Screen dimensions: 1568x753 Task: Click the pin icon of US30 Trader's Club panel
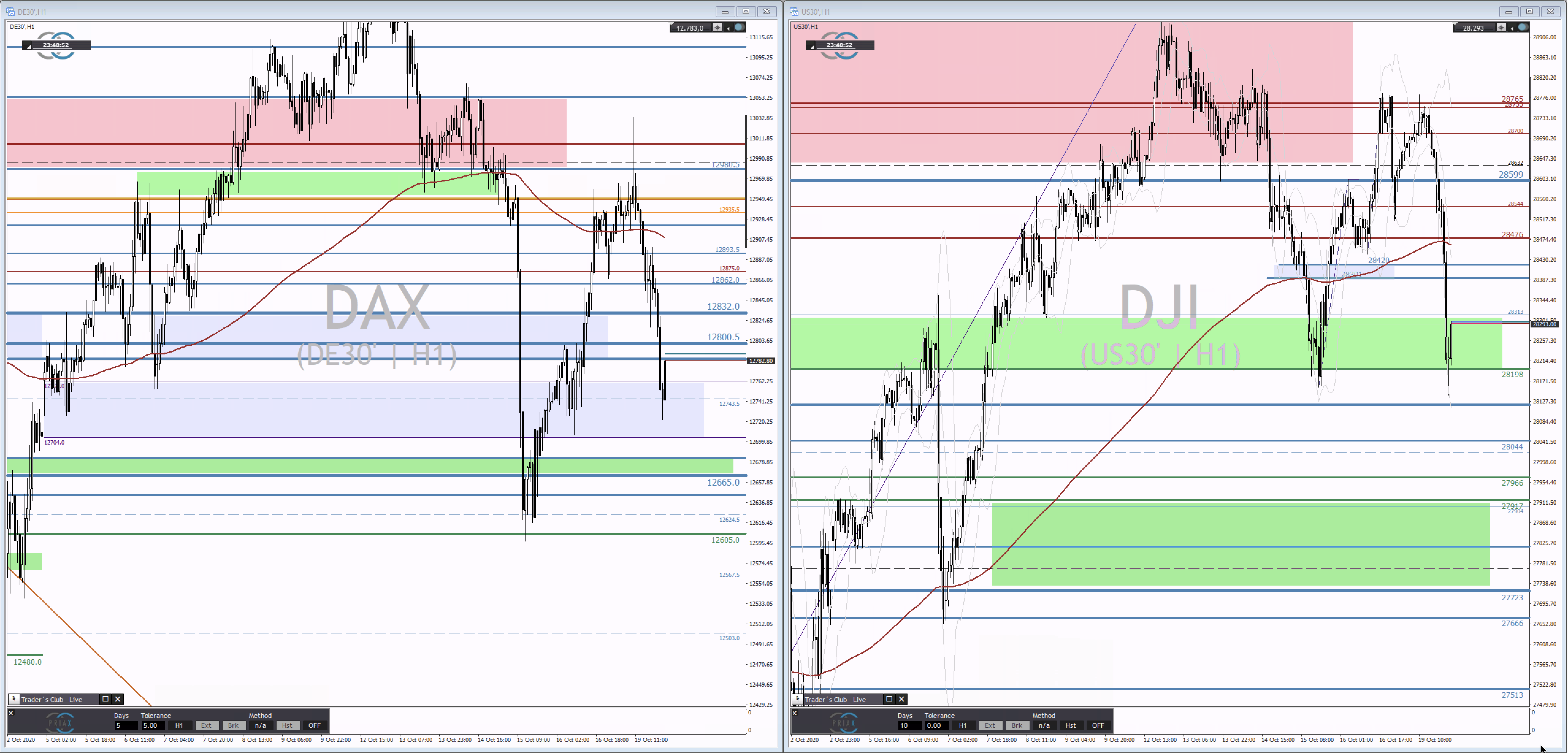pyautogui.click(x=797, y=699)
